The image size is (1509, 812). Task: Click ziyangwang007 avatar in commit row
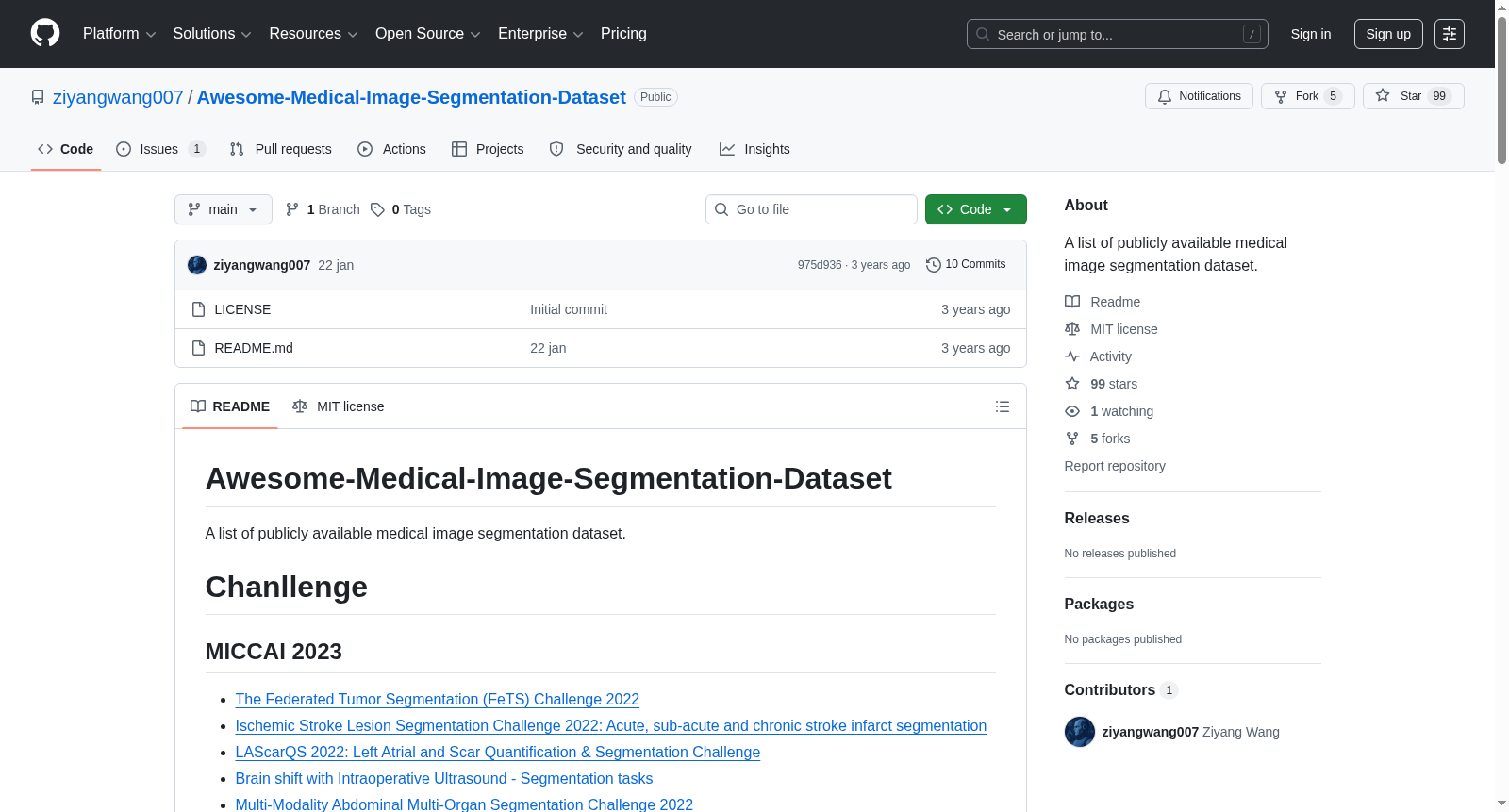tap(197, 265)
